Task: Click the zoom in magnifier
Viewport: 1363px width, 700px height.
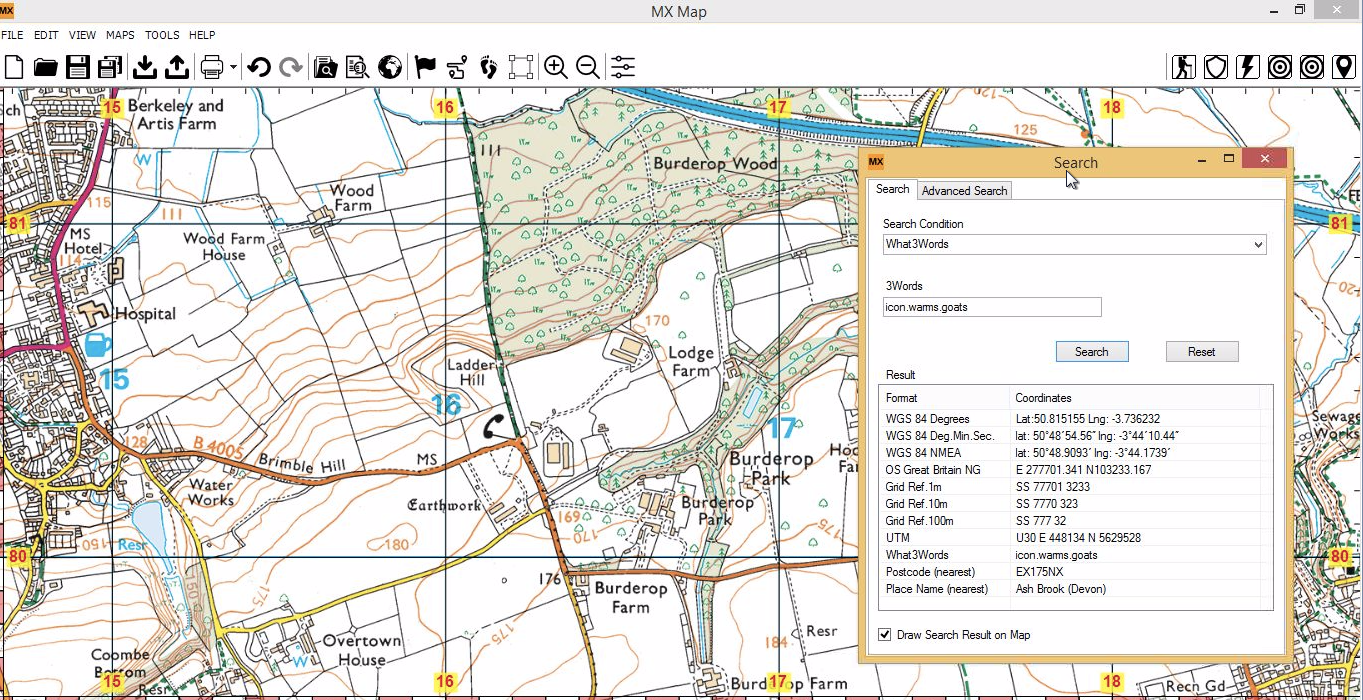Action: 555,67
